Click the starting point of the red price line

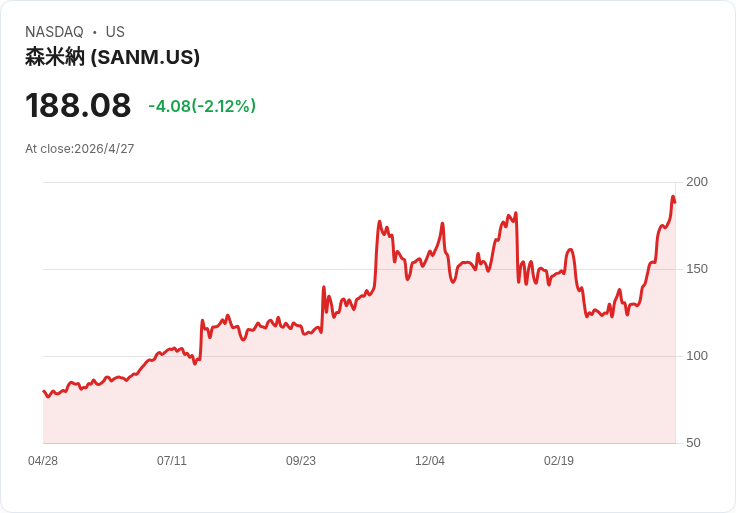(x=44, y=391)
